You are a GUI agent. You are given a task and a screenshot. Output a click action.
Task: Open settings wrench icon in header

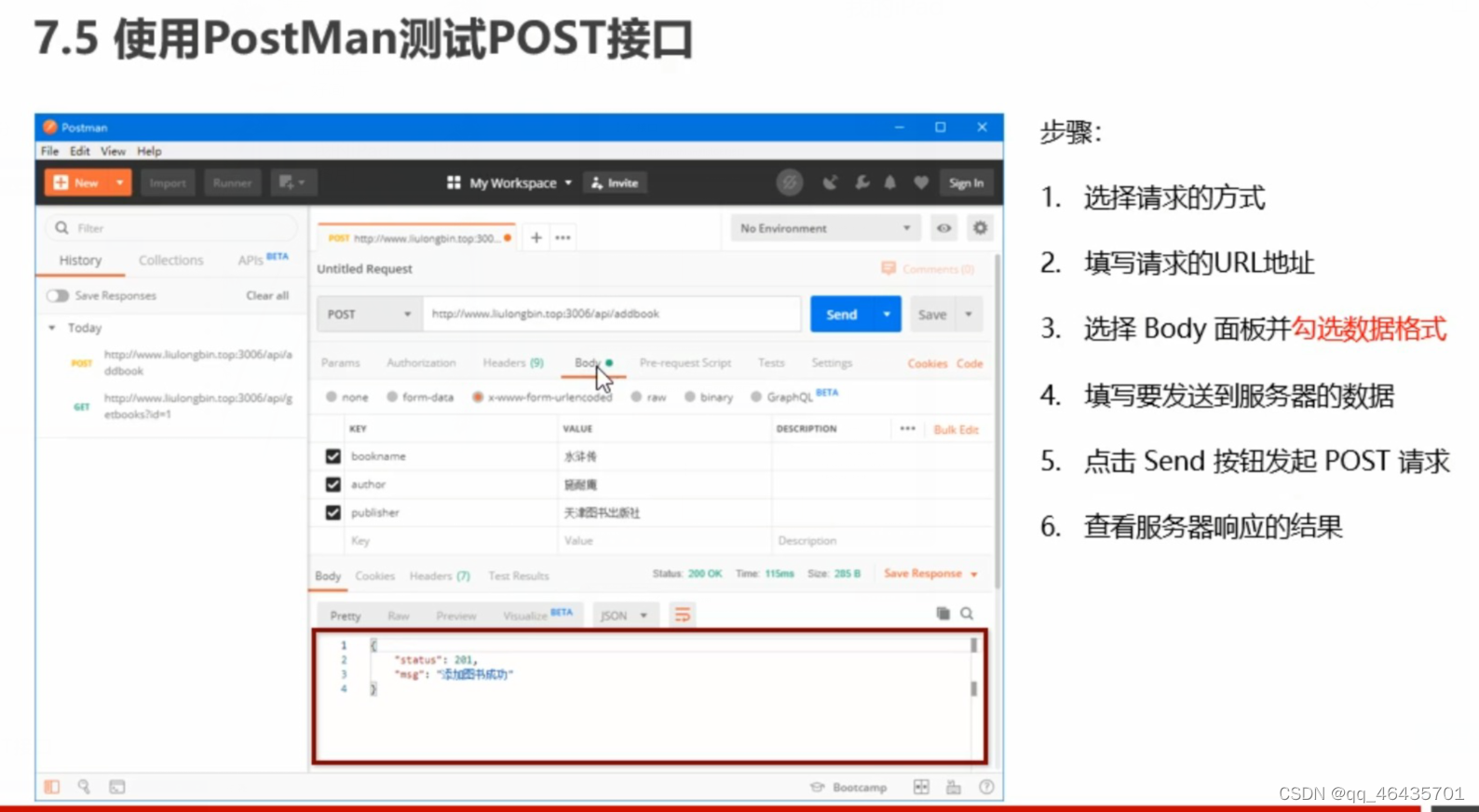point(862,183)
